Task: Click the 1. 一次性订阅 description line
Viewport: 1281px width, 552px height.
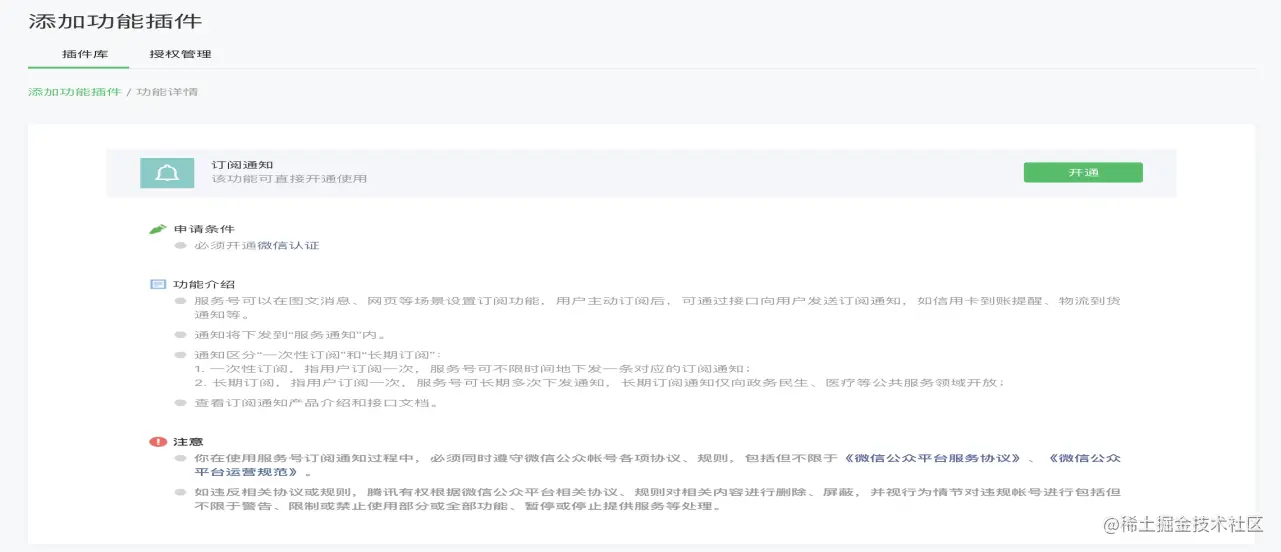Action: pyautogui.click(x=472, y=368)
